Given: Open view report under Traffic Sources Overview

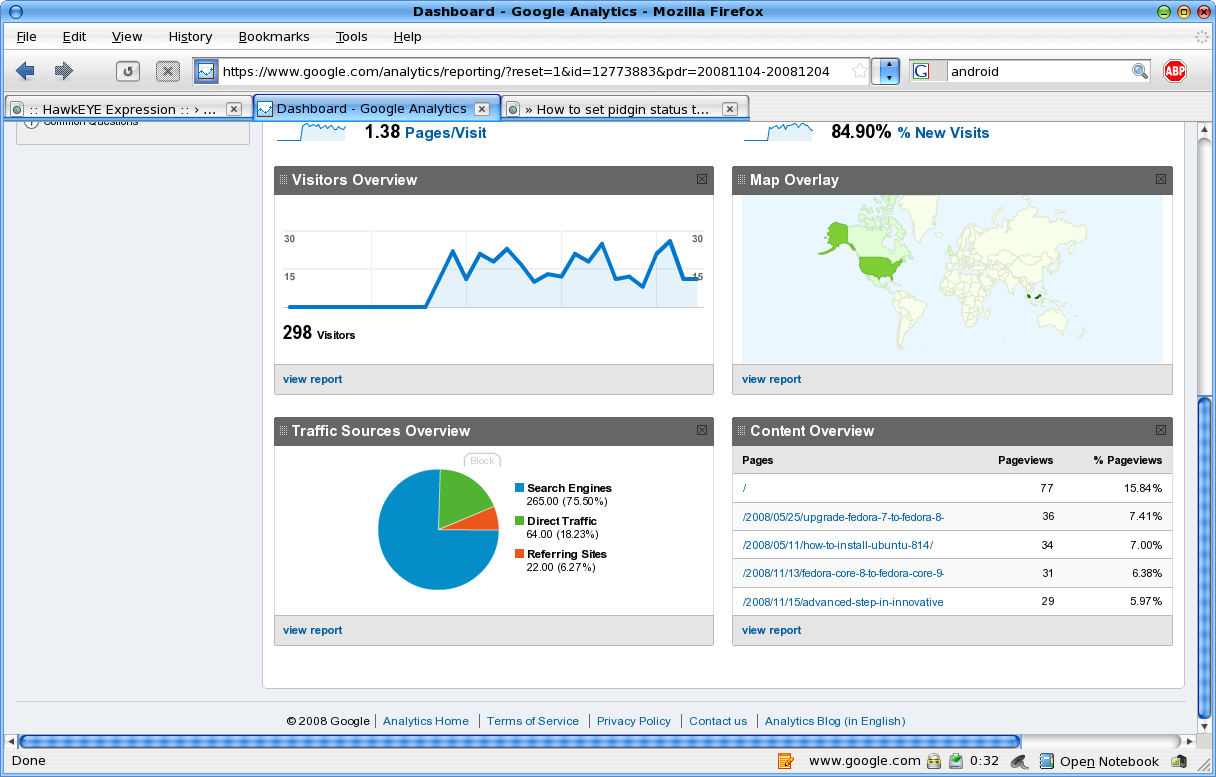Looking at the screenshot, I should [312, 630].
